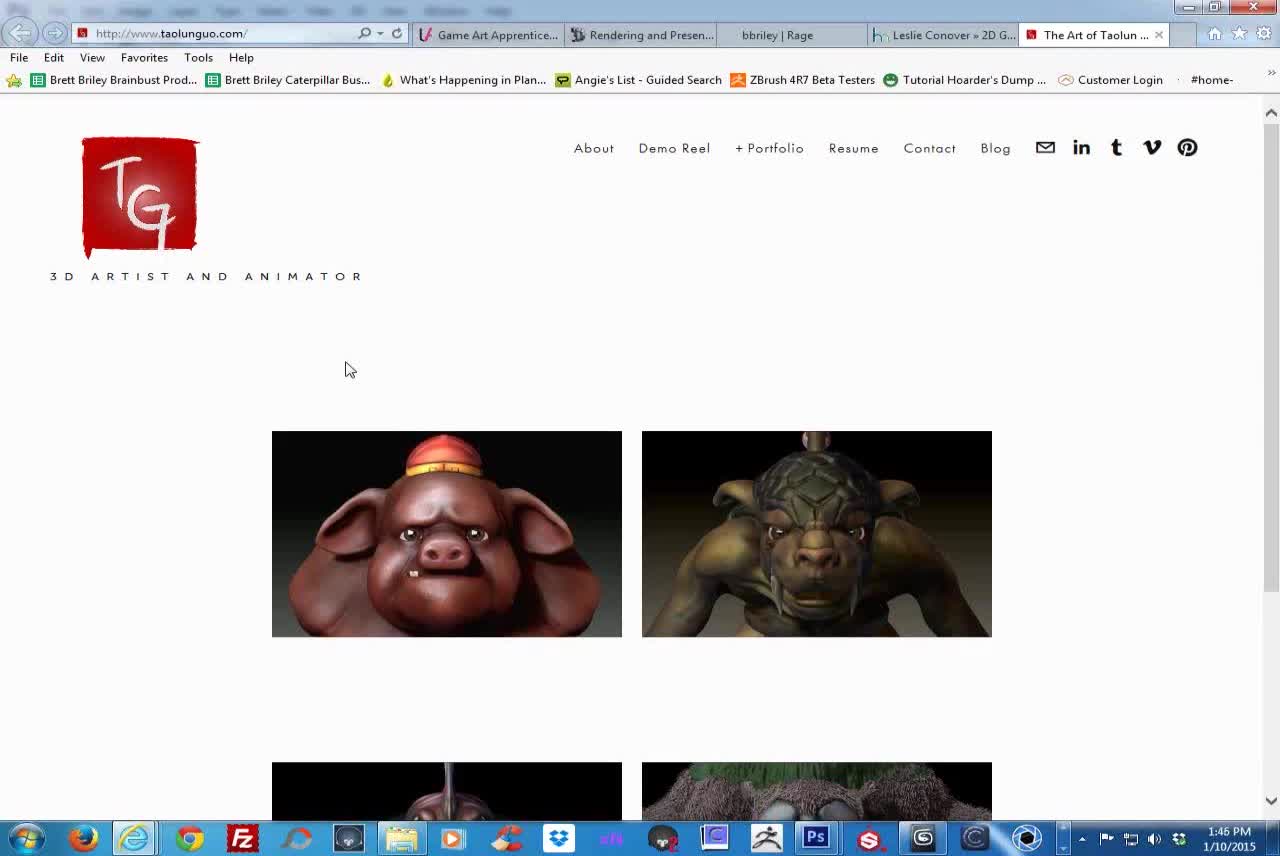1280x856 pixels.
Task: Click the vertical scrollbar thumb
Action: pos(1271,357)
